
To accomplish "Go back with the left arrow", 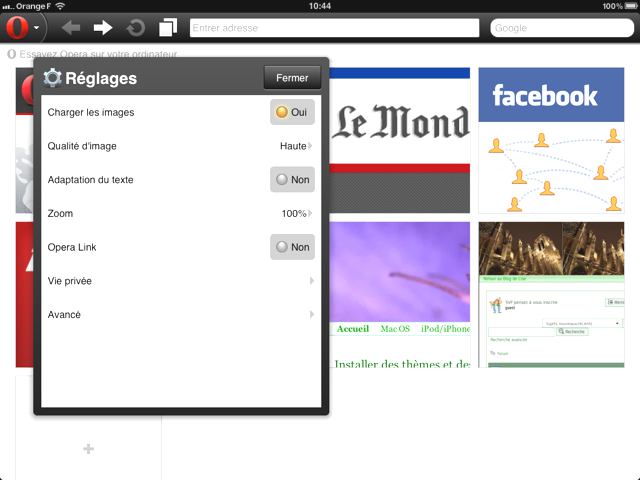I will 71,28.
